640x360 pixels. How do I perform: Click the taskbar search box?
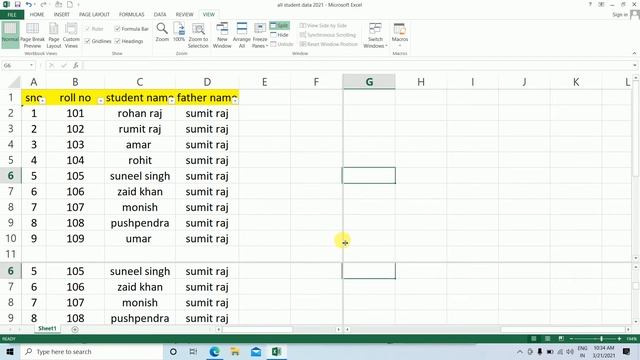pyautogui.click(x=92, y=351)
